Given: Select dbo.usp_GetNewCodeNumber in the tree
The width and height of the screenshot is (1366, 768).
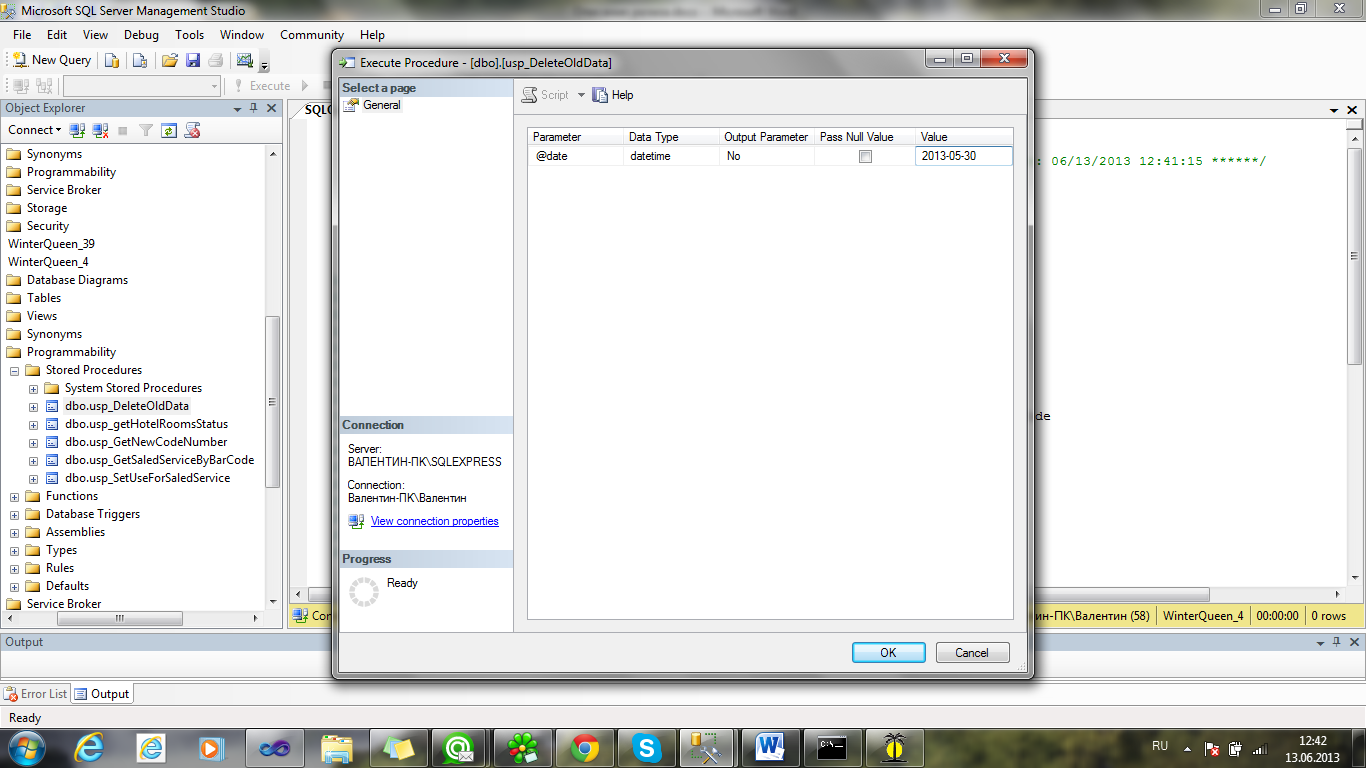Looking at the screenshot, I should tap(145, 442).
